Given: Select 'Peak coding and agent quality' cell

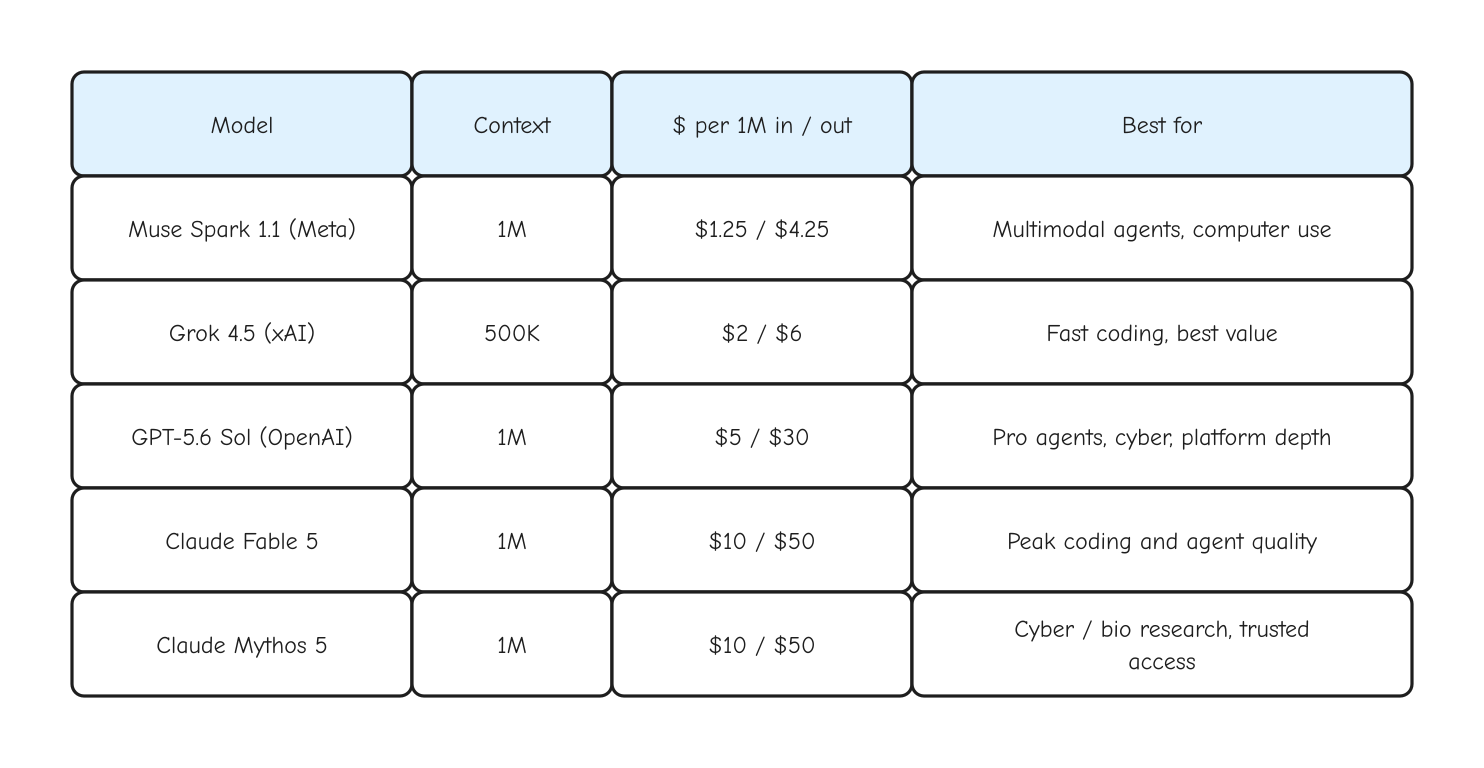Looking at the screenshot, I should [1162, 540].
